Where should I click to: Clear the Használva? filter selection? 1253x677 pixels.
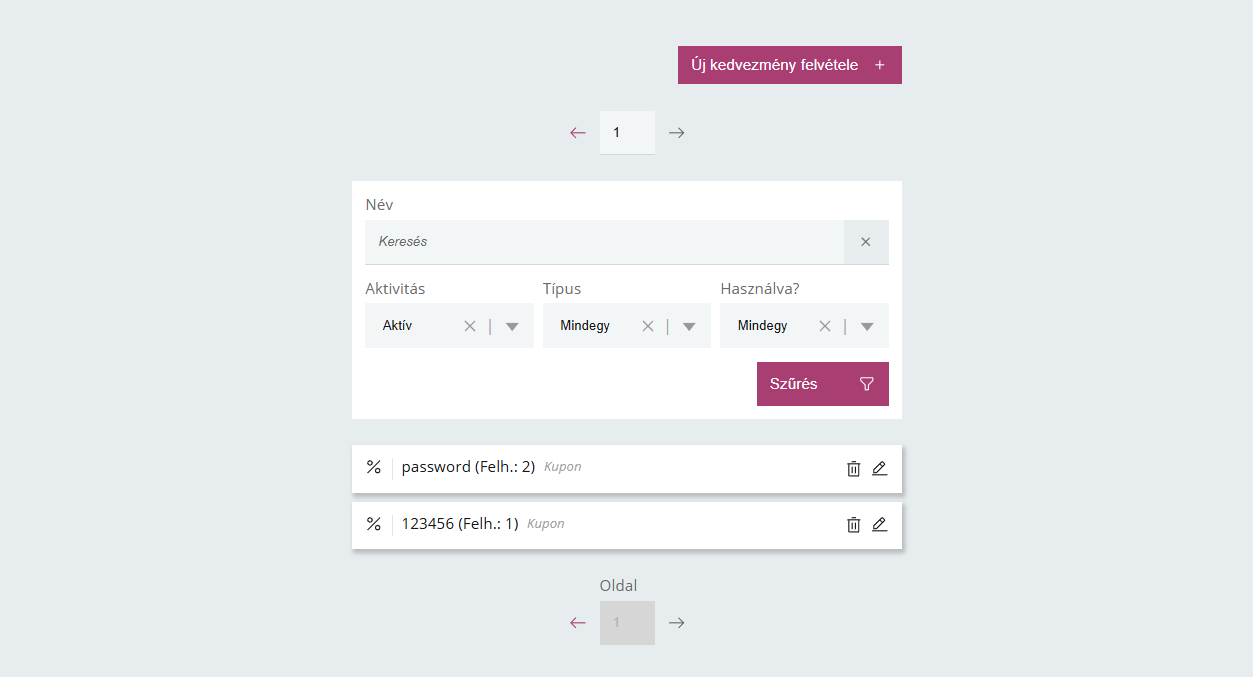click(825, 326)
